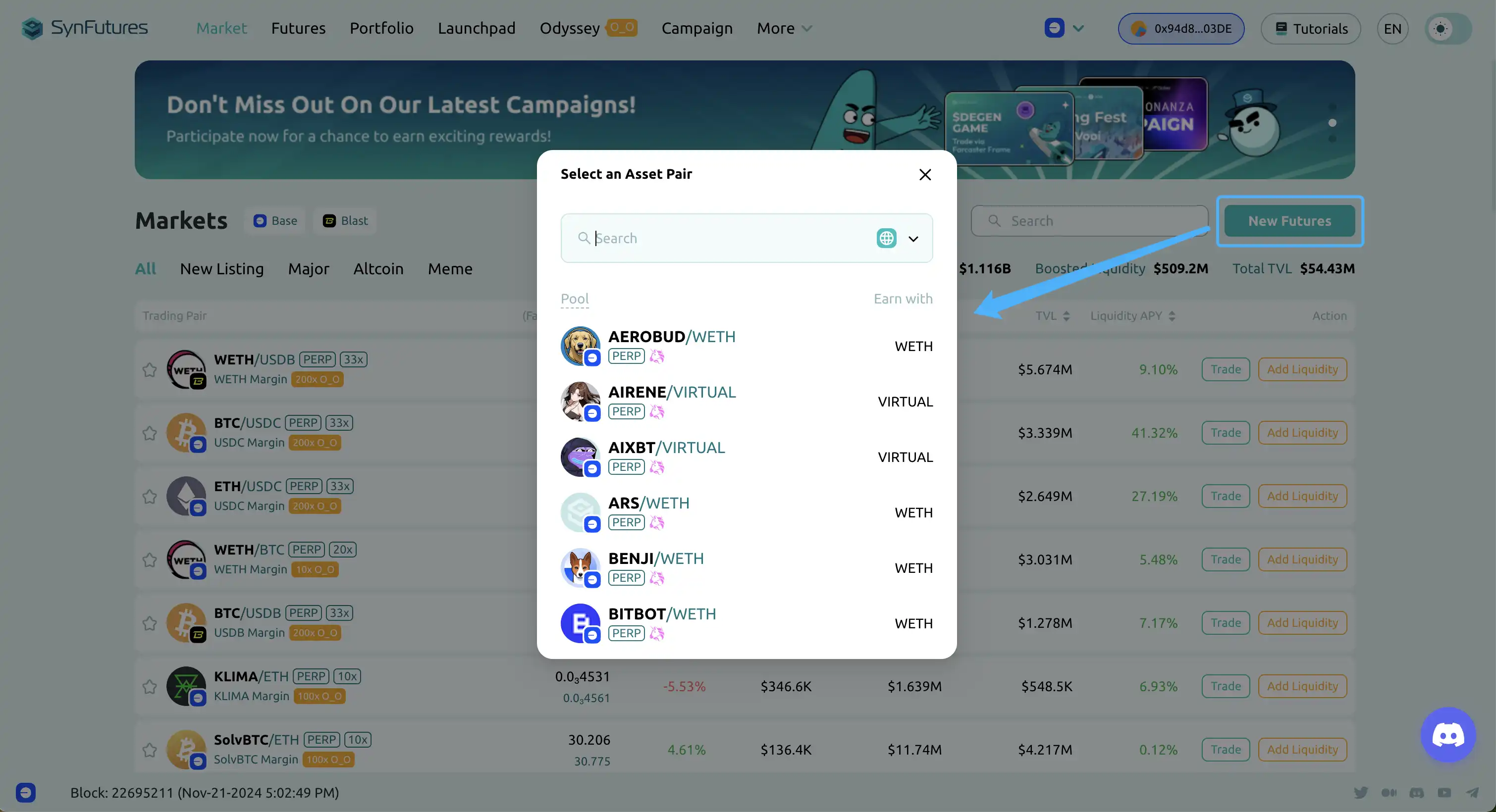This screenshot has width=1496, height=812.
Task: Click the New Futures button
Action: coord(1289,221)
